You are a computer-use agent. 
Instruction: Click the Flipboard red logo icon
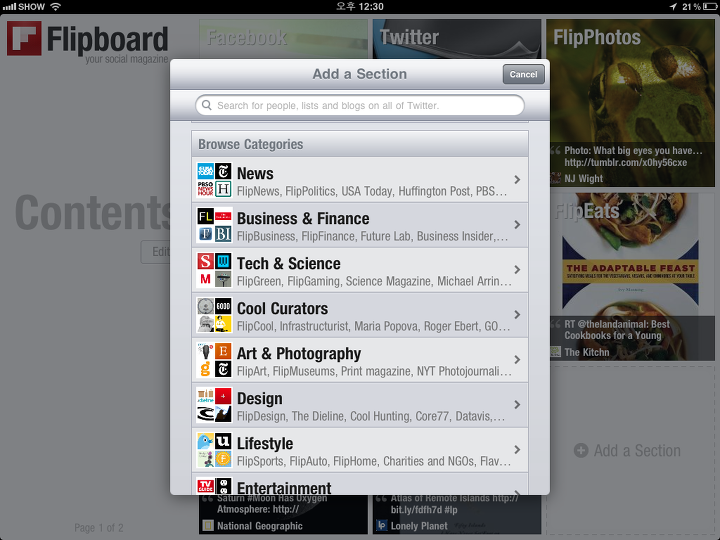[x=24, y=39]
